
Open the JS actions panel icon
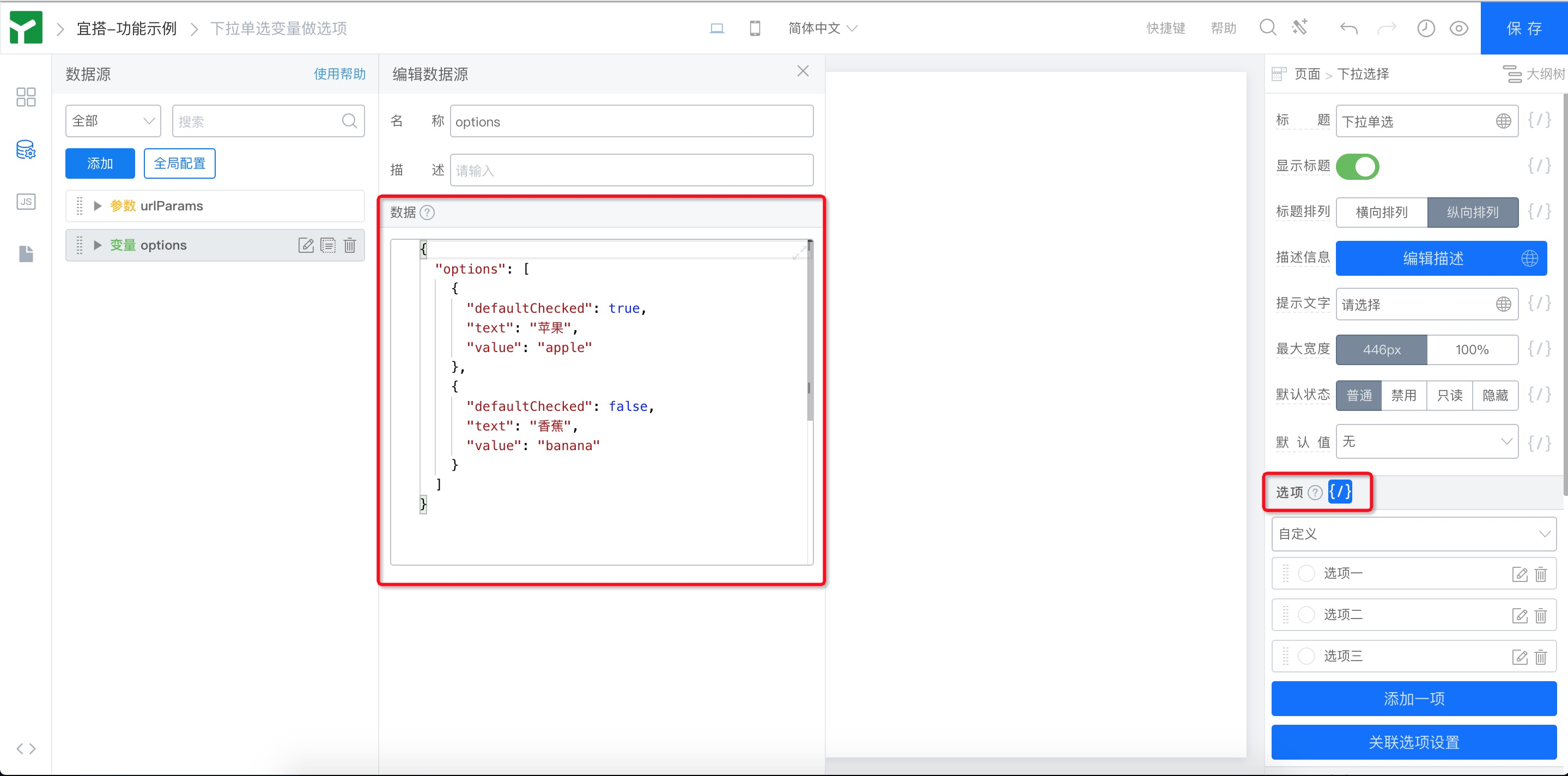pyautogui.click(x=26, y=202)
